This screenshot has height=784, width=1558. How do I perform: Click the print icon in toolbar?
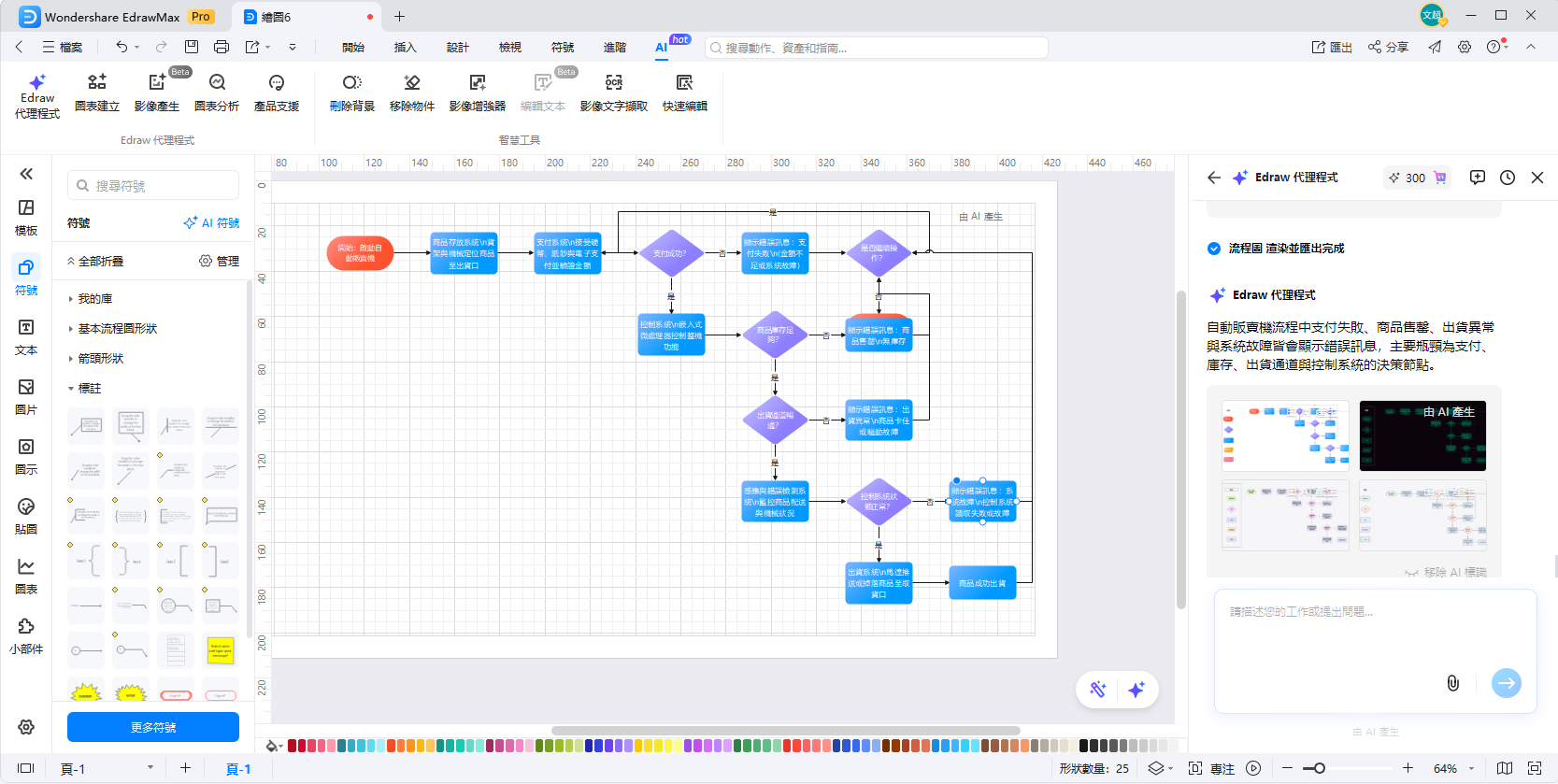[222, 47]
